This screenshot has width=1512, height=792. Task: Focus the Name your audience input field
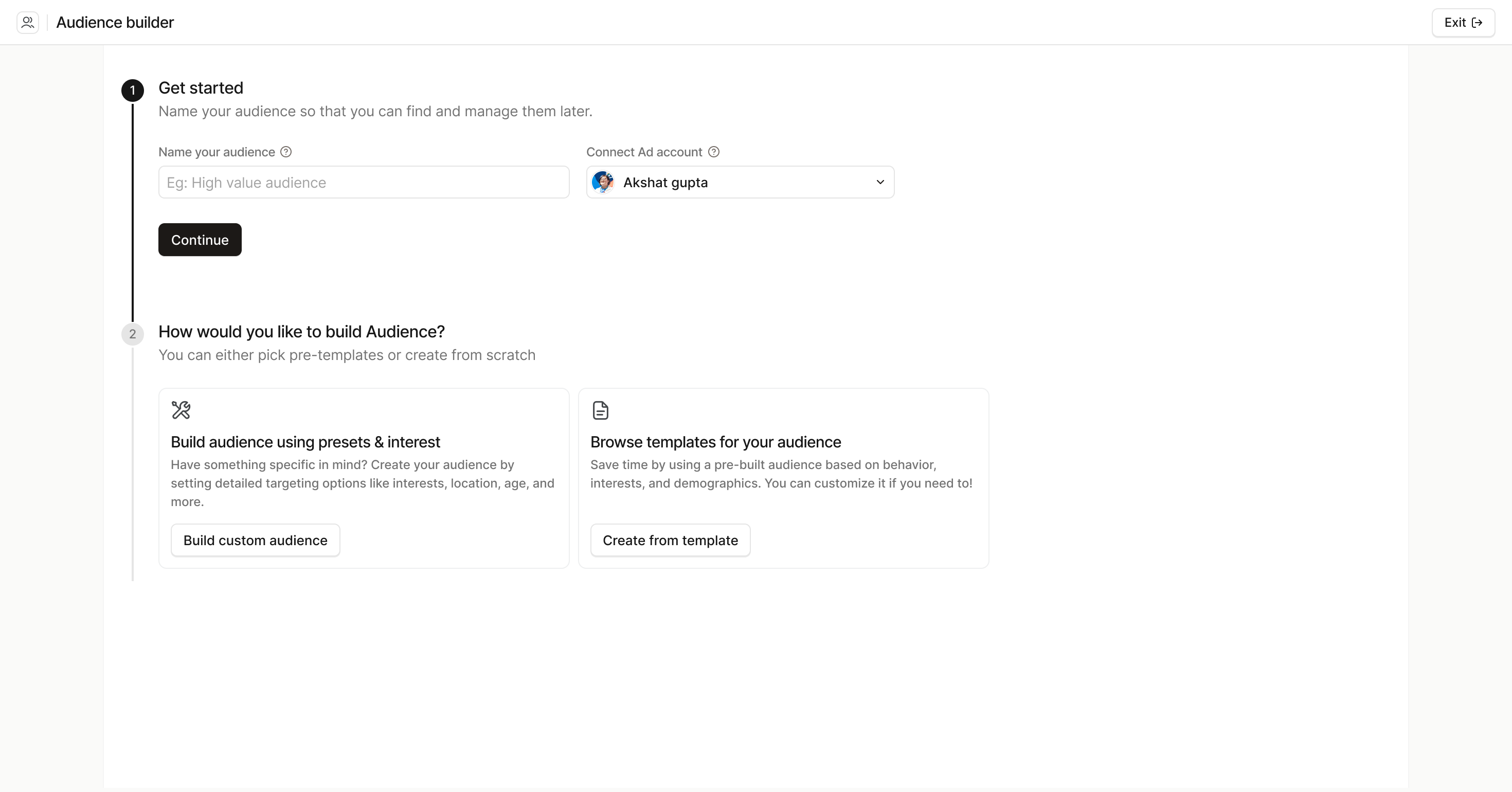tap(364, 182)
